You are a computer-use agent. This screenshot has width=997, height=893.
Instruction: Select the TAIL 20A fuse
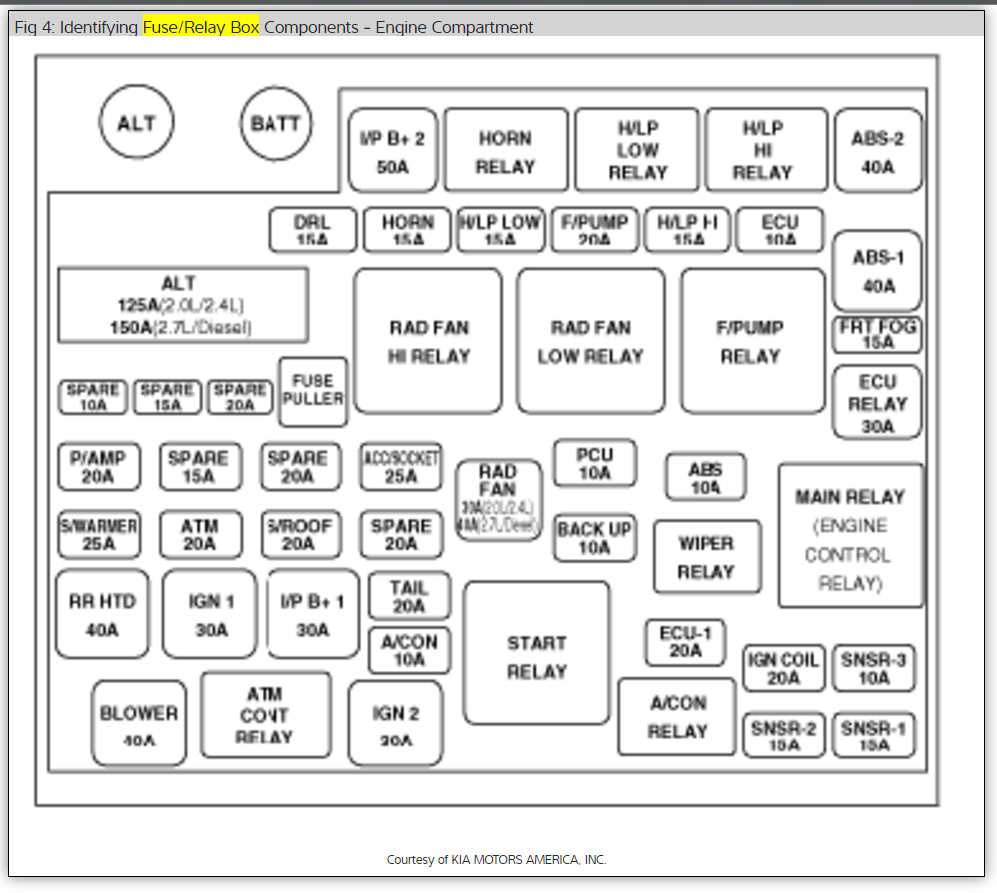(x=409, y=597)
